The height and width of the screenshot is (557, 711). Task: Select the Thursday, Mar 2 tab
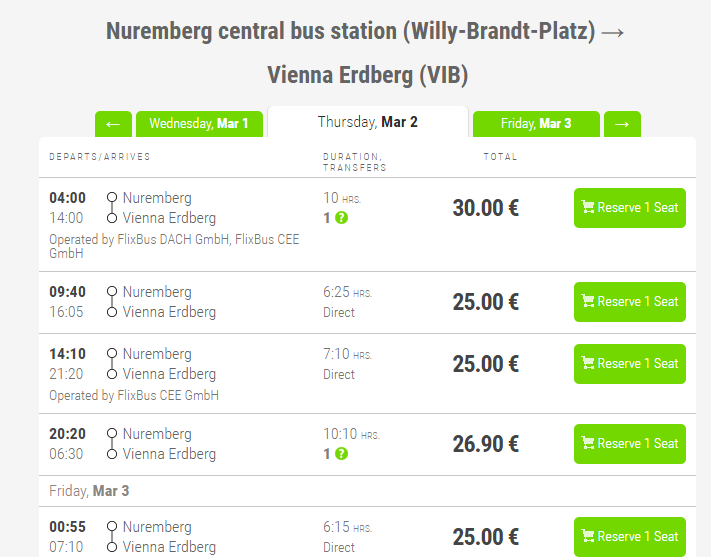(368, 122)
